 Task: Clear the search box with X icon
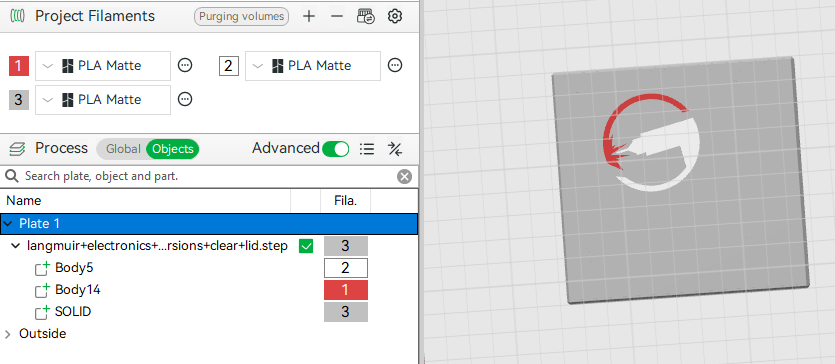[405, 177]
